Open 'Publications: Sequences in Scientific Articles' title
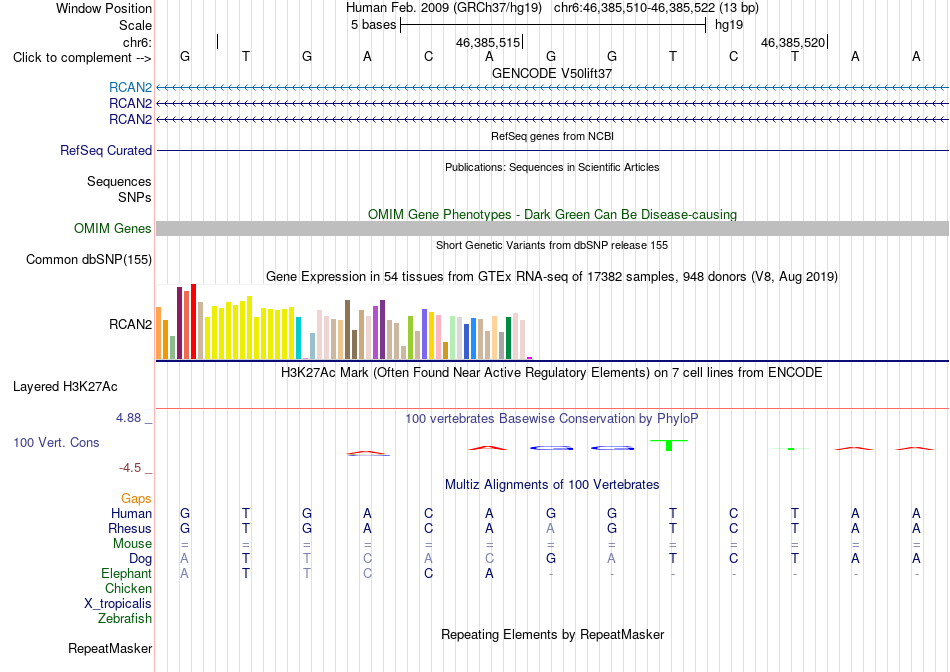 tap(552, 167)
